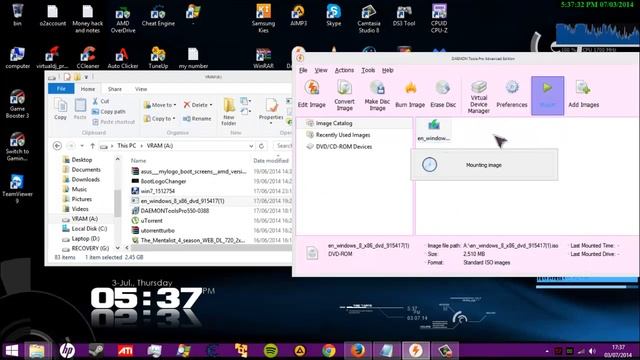640x360 pixels.
Task: Open Move to dropdown in Explorer
Action: [160, 105]
